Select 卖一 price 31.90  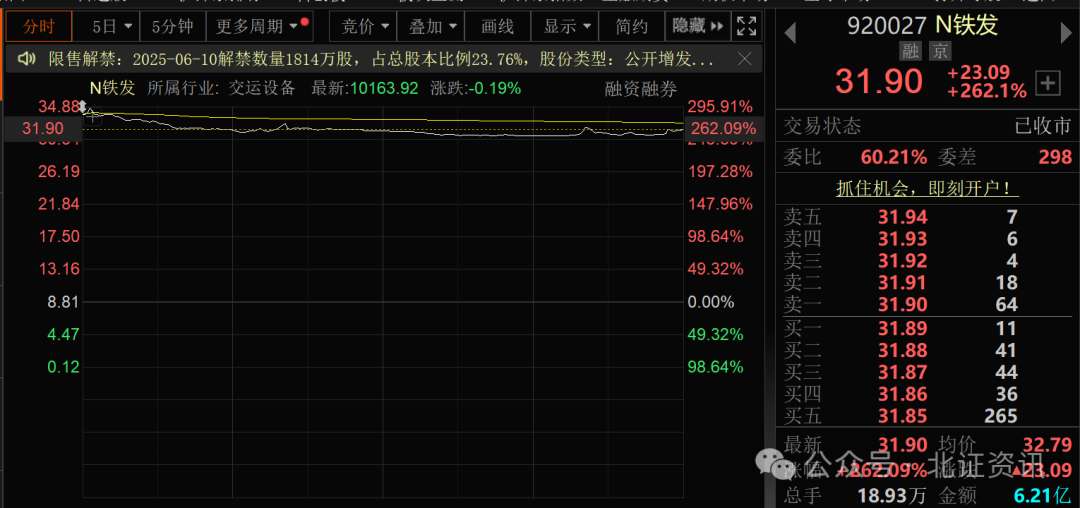coord(903,304)
